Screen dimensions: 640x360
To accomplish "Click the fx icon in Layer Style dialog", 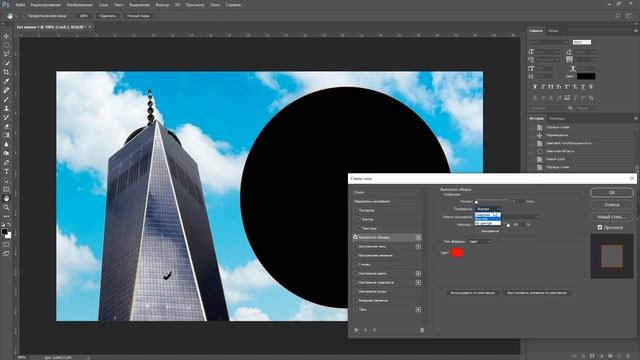I will (356, 330).
